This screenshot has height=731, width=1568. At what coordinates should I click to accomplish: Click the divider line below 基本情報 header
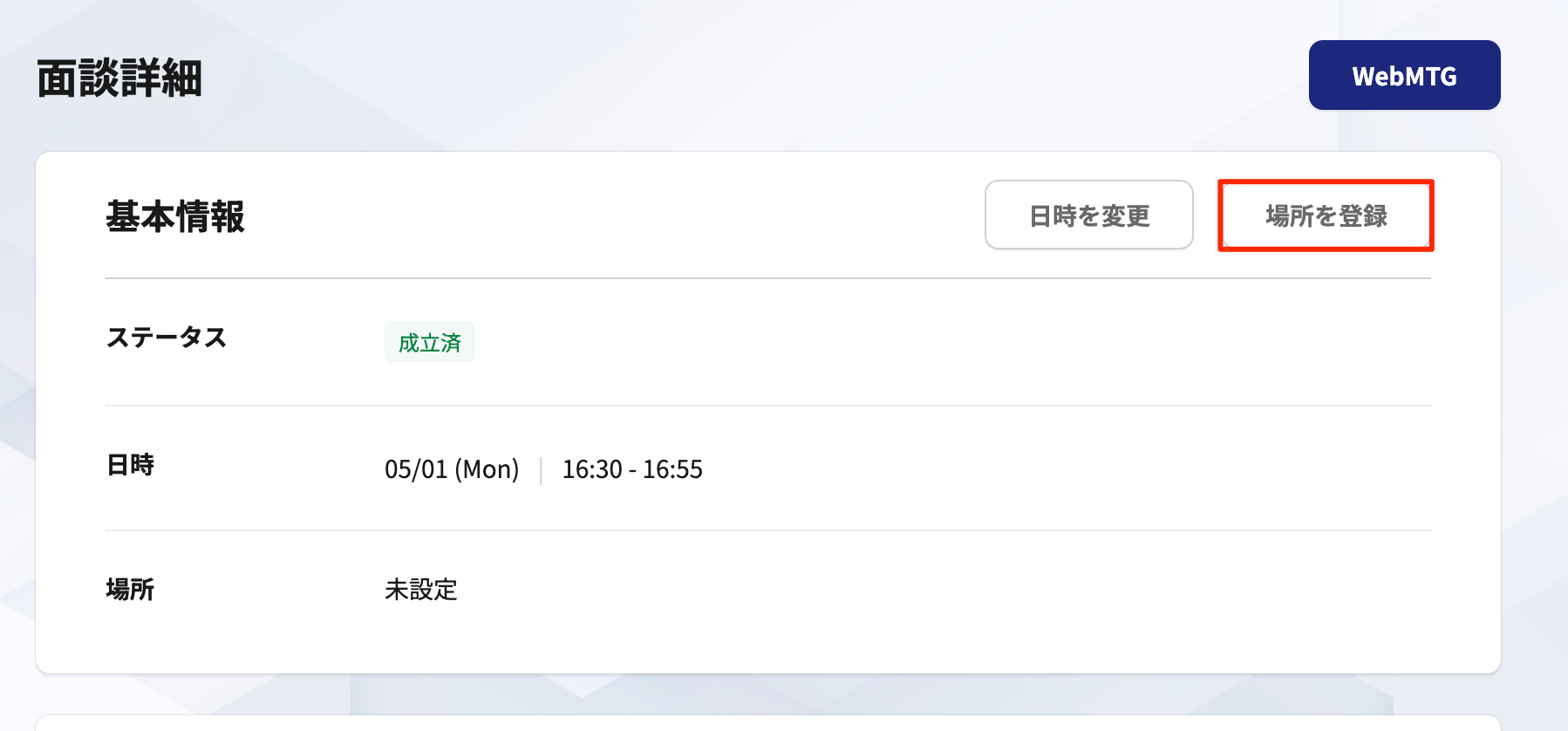768,278
